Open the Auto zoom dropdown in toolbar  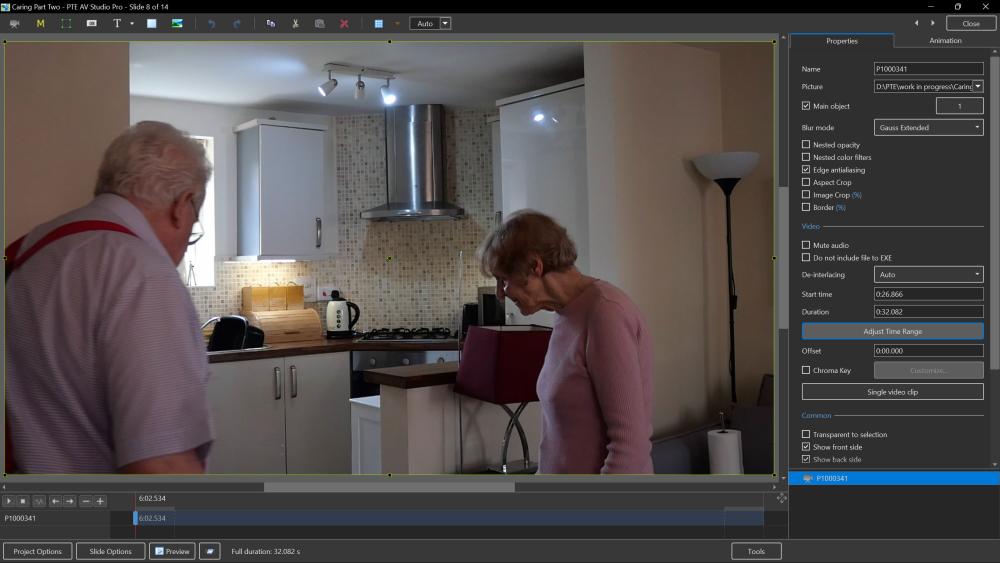445,23
